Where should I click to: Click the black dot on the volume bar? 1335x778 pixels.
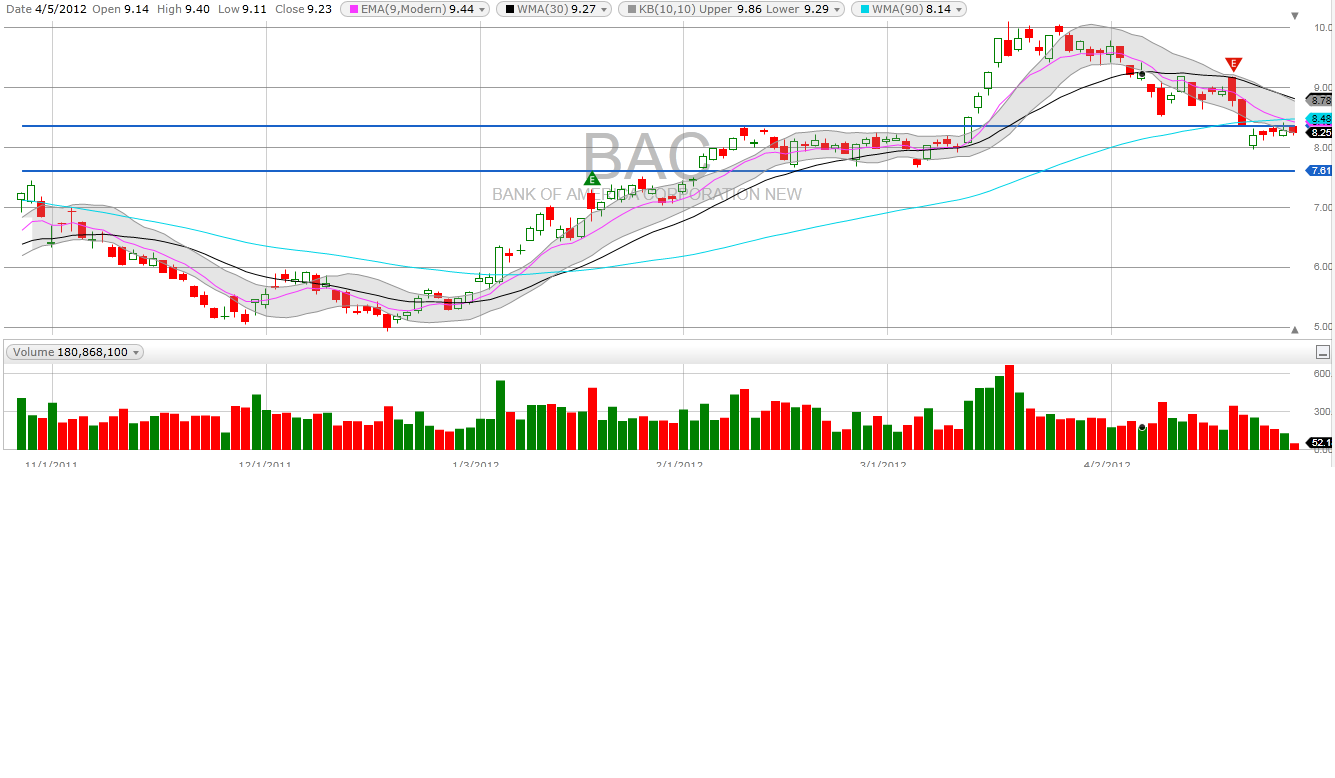[1142, 427]
